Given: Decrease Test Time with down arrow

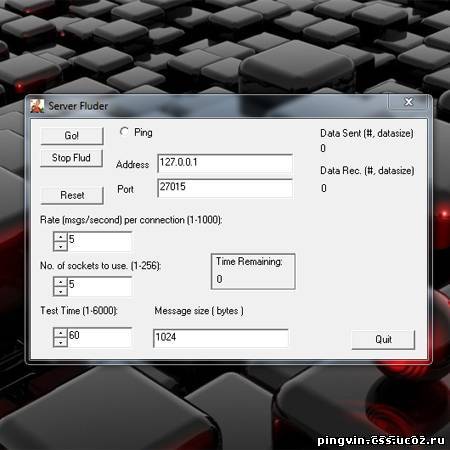Looking at the screenshot, I should (60, 342).
